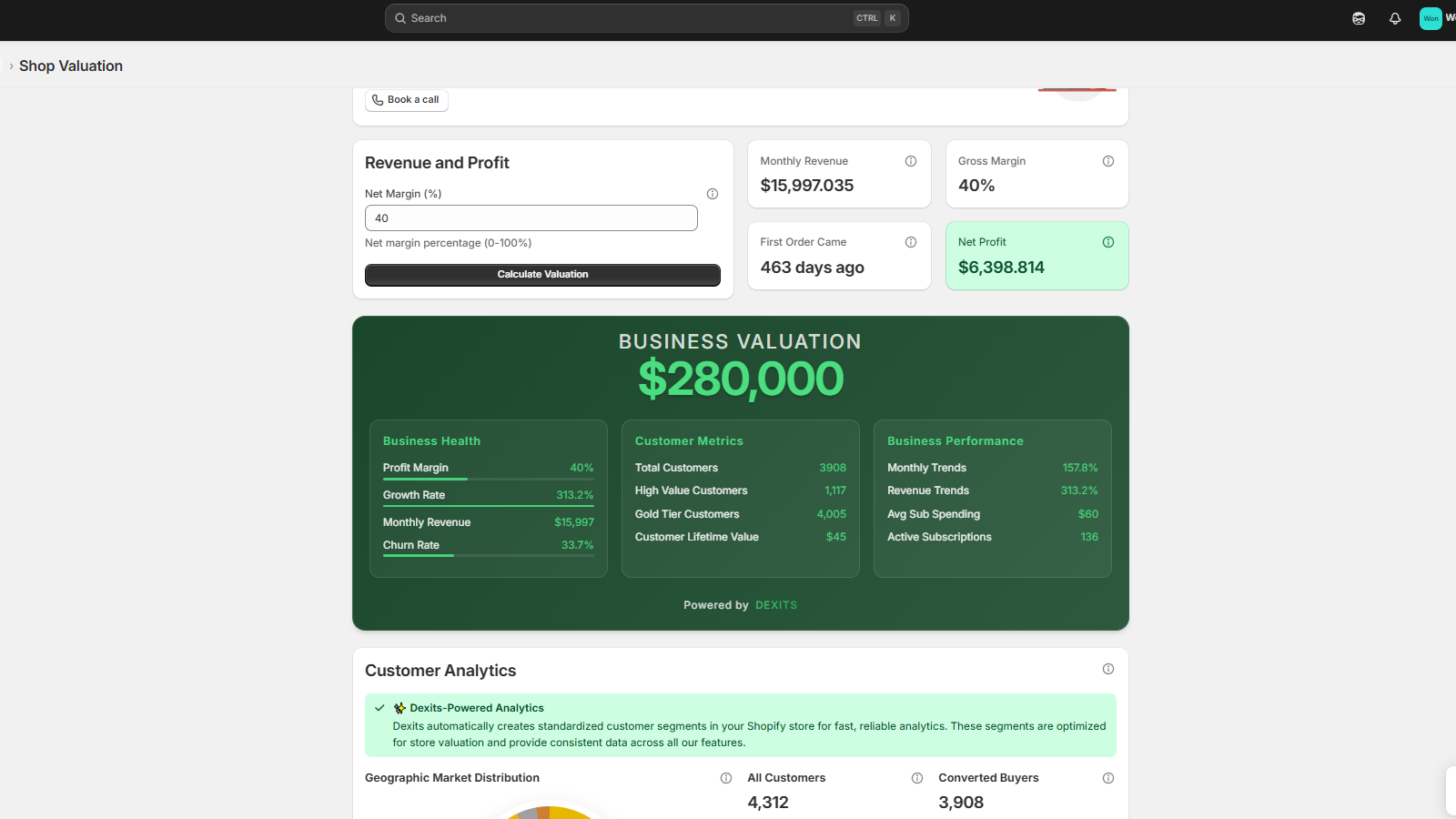1456x819 pixels.
Task: Click the Gross Margin 40% value
Action: pos(976,186)
